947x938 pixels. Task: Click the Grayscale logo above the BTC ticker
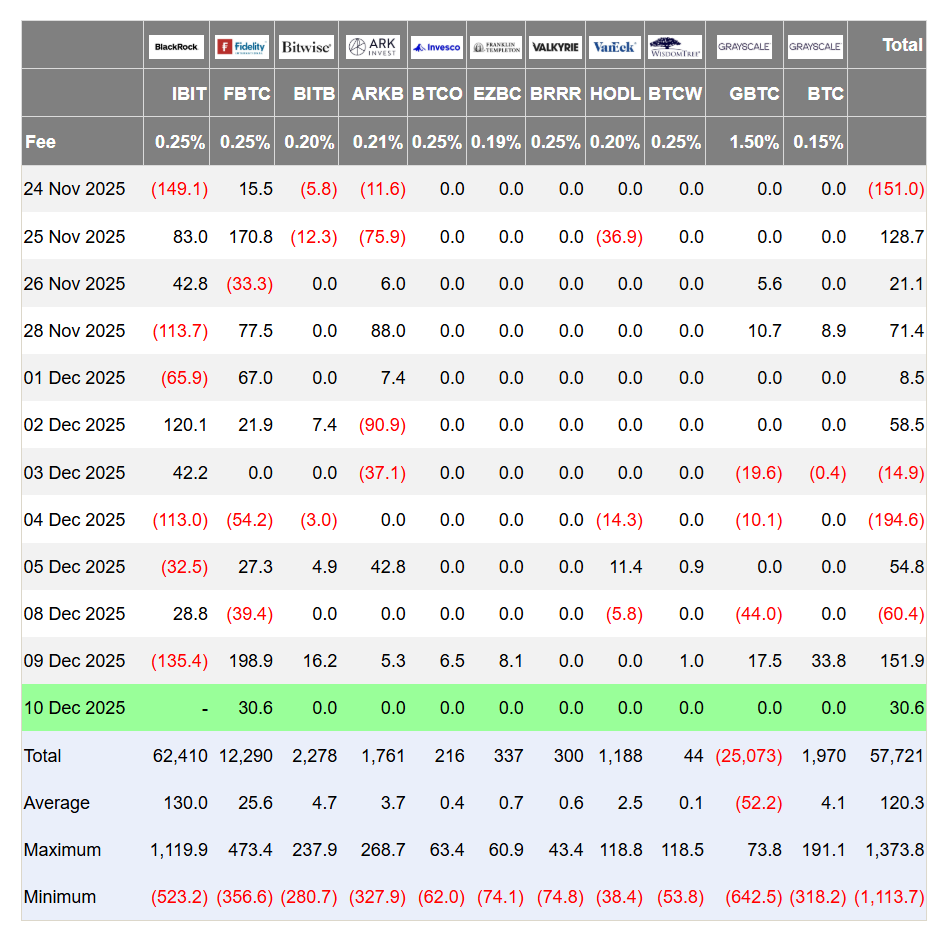click(x=815, y=46)
